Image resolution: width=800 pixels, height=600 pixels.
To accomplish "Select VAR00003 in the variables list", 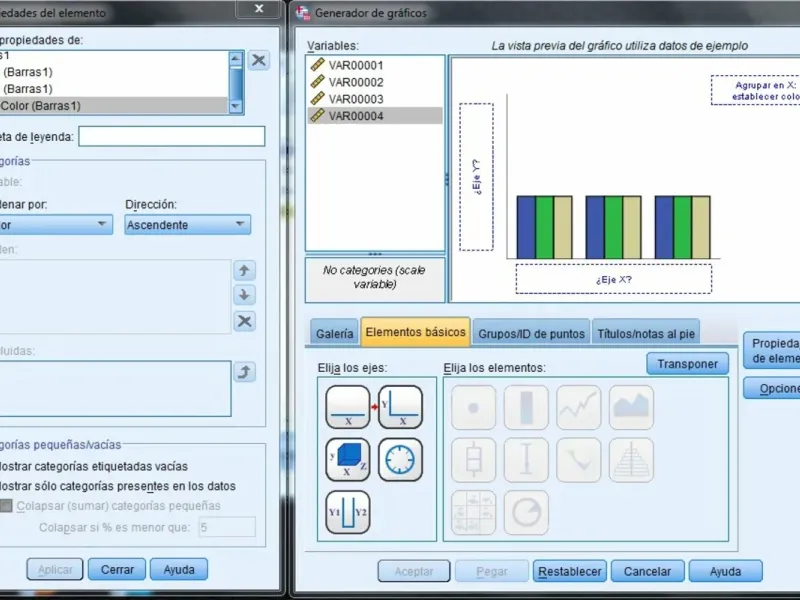I will point(375,98).
